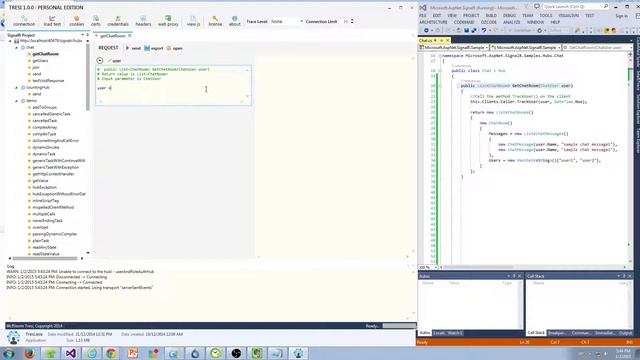Open the Trace Level dropdown

tap(287, 21)
